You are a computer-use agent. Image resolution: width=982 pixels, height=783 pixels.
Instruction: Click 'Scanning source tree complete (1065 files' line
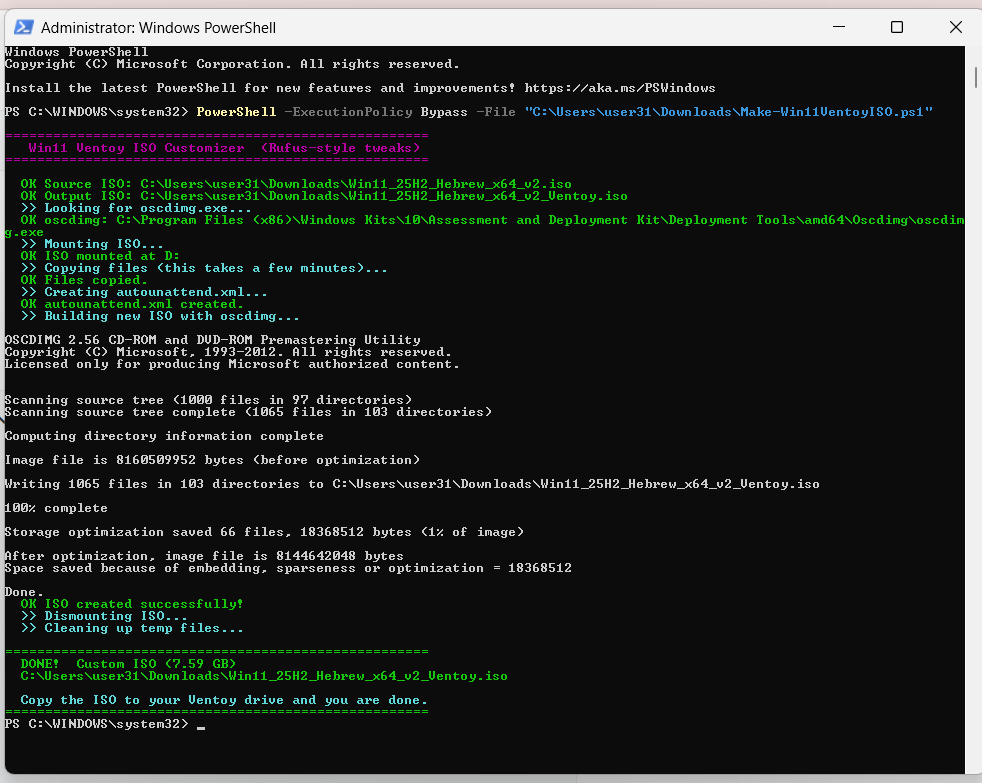point(248,412)
